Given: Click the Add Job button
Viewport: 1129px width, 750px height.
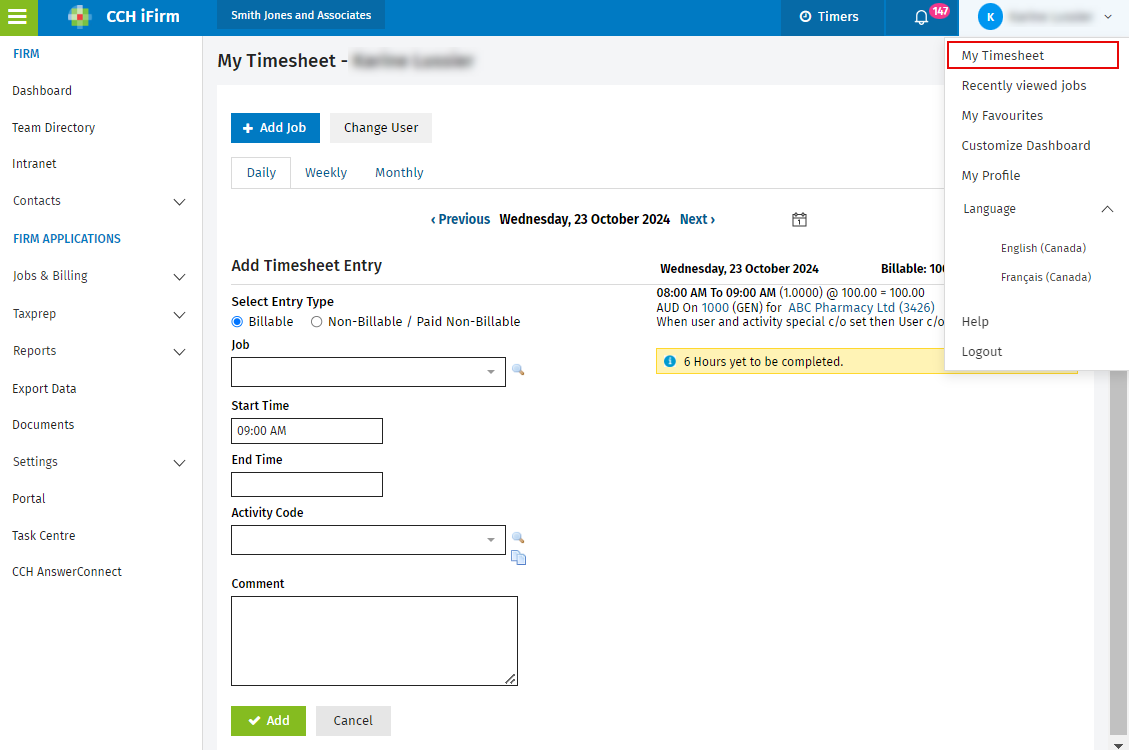Looking at the screenshot, I should [275, 128].
